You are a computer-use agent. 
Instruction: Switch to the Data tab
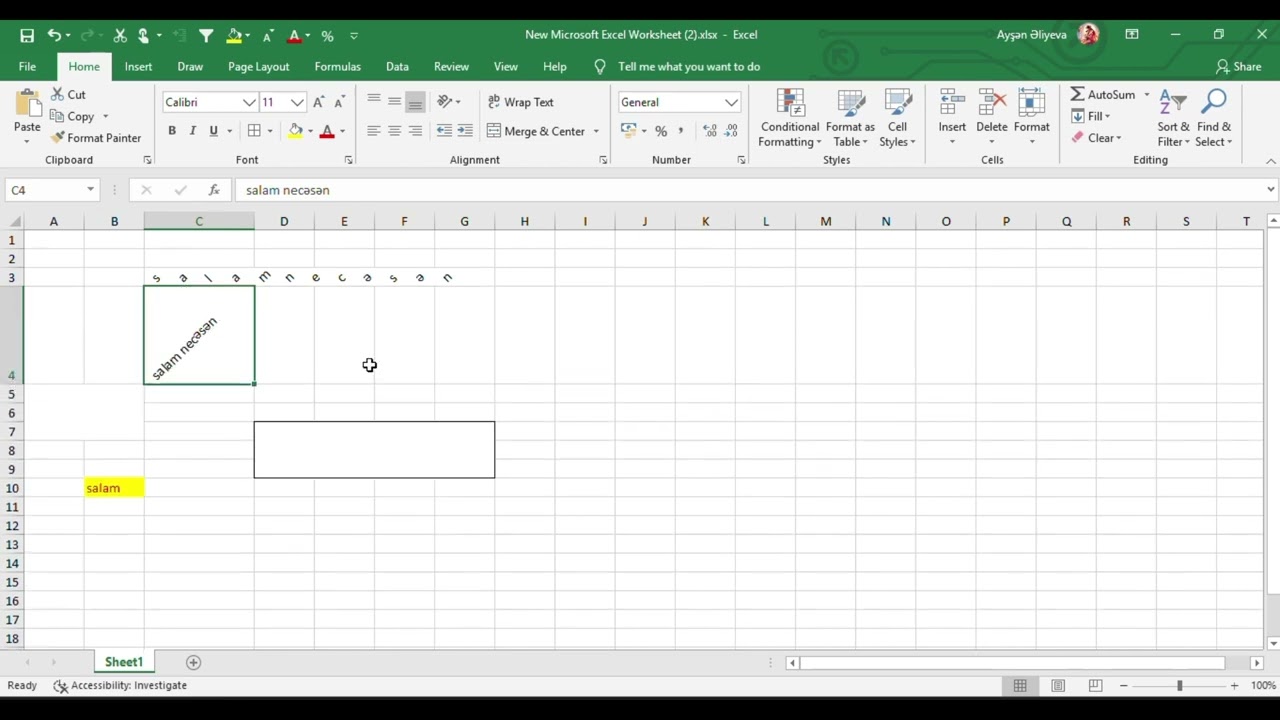pyautogui.click(x=397, y=66)
